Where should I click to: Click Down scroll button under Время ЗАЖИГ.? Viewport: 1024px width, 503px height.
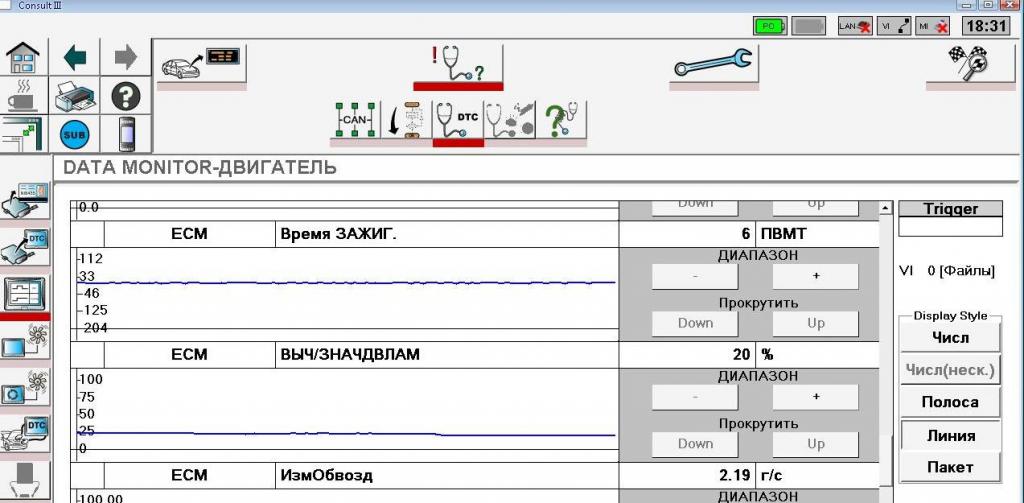click(x=695, y=323)
